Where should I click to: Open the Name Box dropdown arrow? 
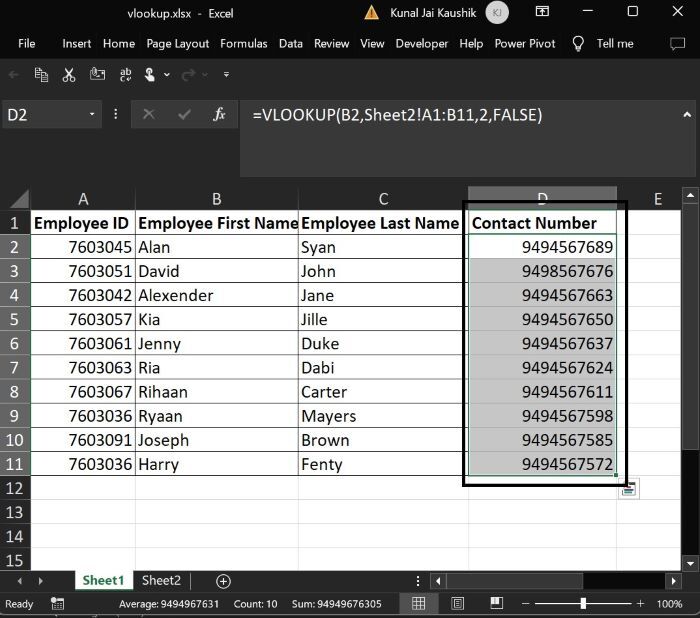(92, 114)
